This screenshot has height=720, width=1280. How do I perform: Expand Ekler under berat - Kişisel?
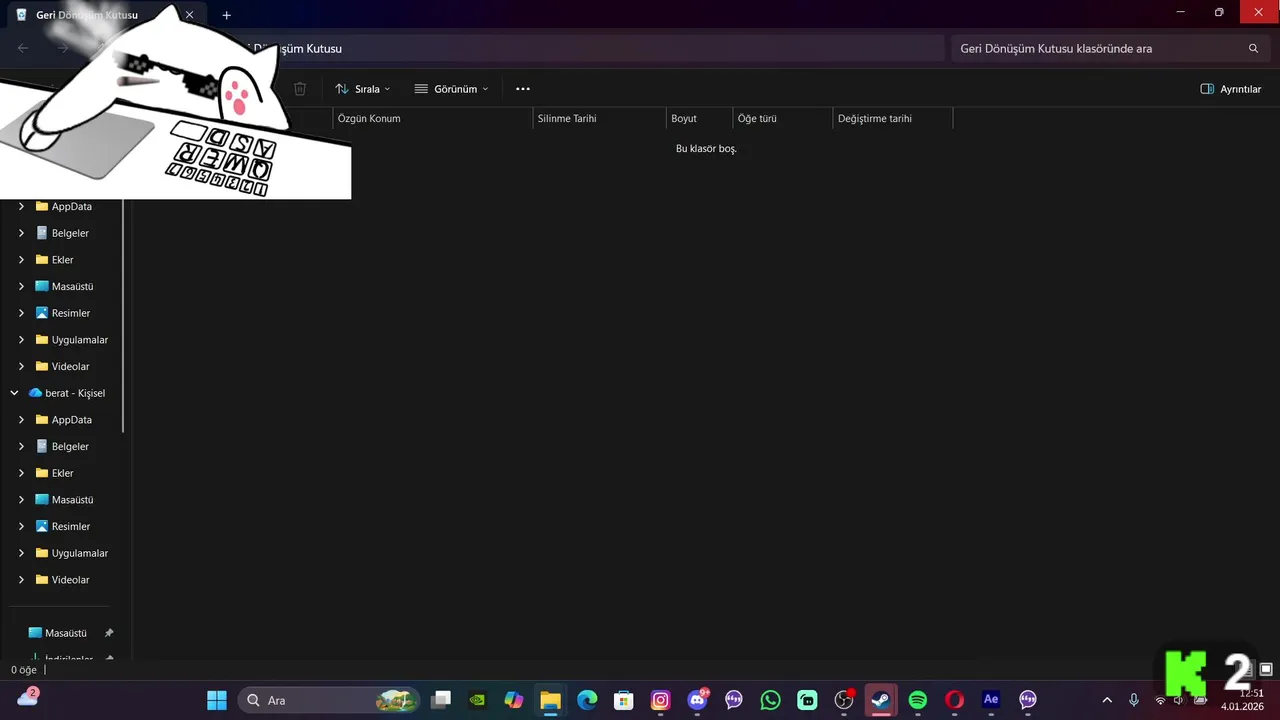click(21, 473)
